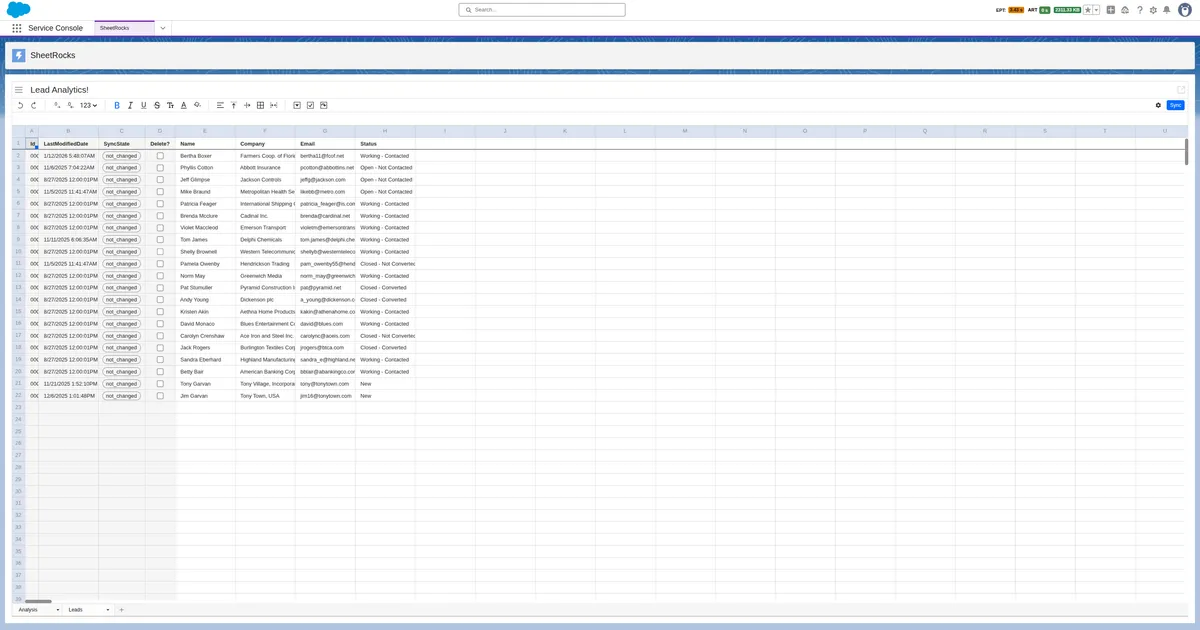Viewport: 1200px width, 630px height.
Task: Select column H header
Action: [x=385, y=131]
